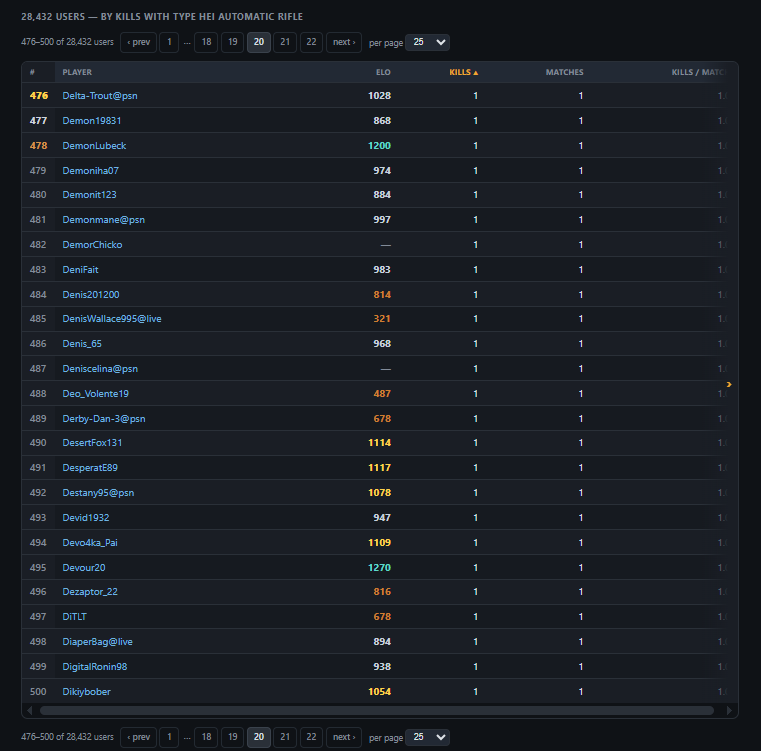Viewport: 761px width, 751px height.
Task: Open player DeniFait profile
Action: click(x=81, y=269)
